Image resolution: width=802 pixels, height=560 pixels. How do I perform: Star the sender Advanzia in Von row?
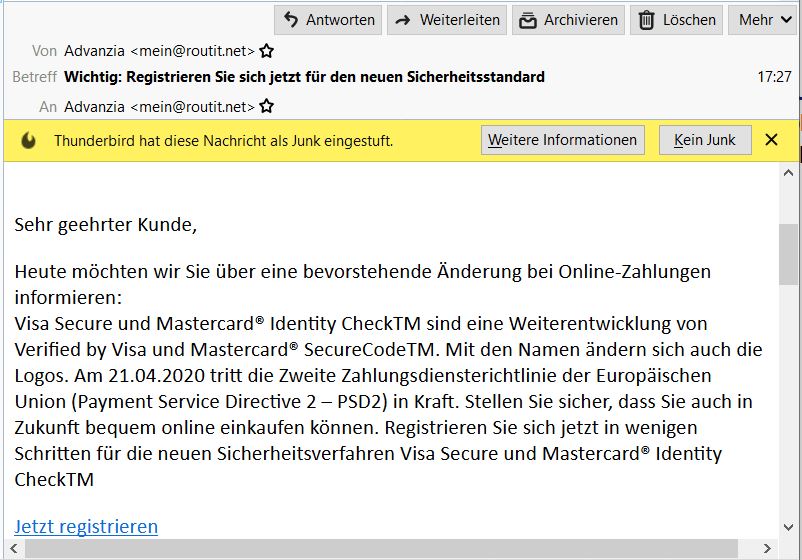pyautogui.click(x=266, y=51)
